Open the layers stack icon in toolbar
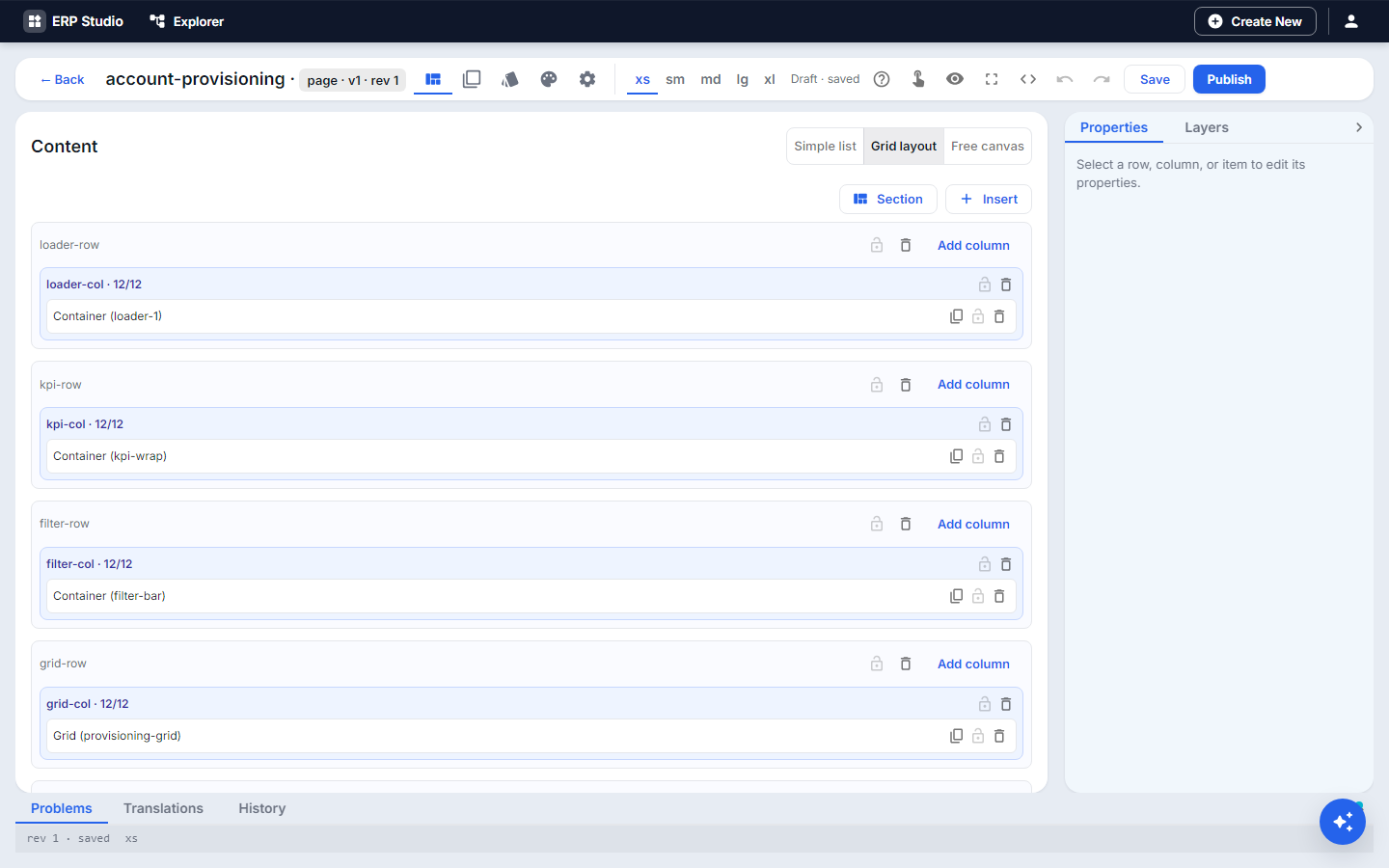This screenshot has height=868, width=1389. (472, 79)
